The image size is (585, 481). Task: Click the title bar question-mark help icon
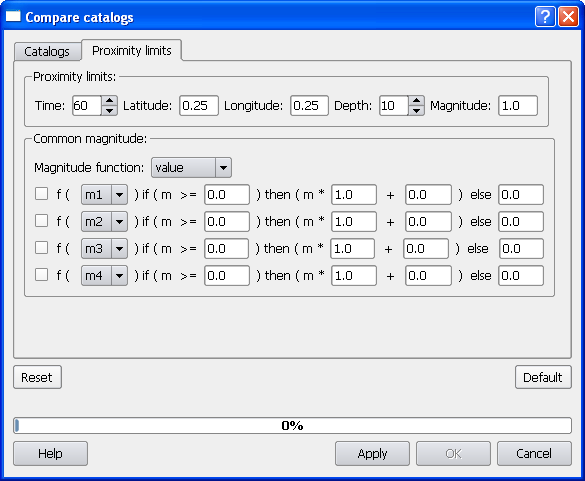[x=545, y=17]
